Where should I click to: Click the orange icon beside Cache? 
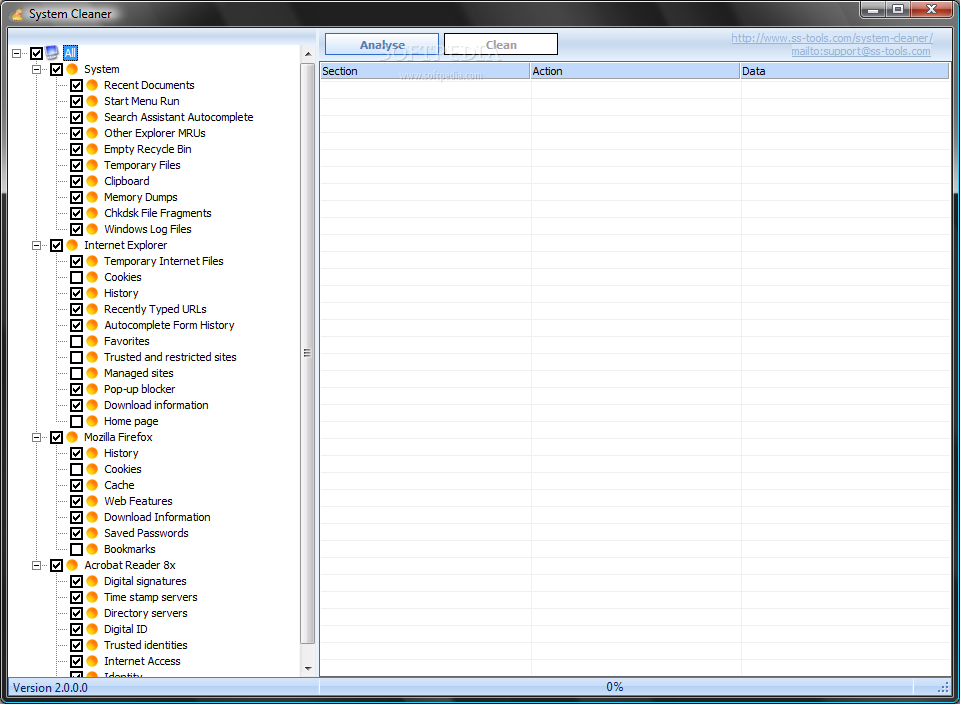coord(92,485)
